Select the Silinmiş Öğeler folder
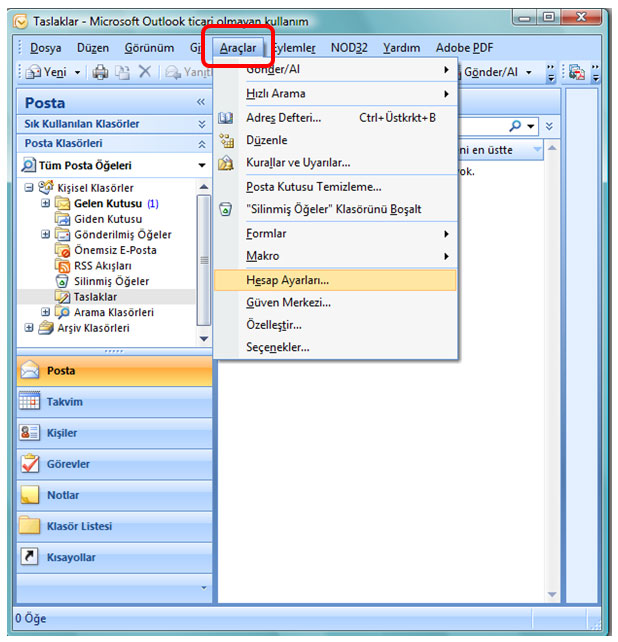 [111, 281]
